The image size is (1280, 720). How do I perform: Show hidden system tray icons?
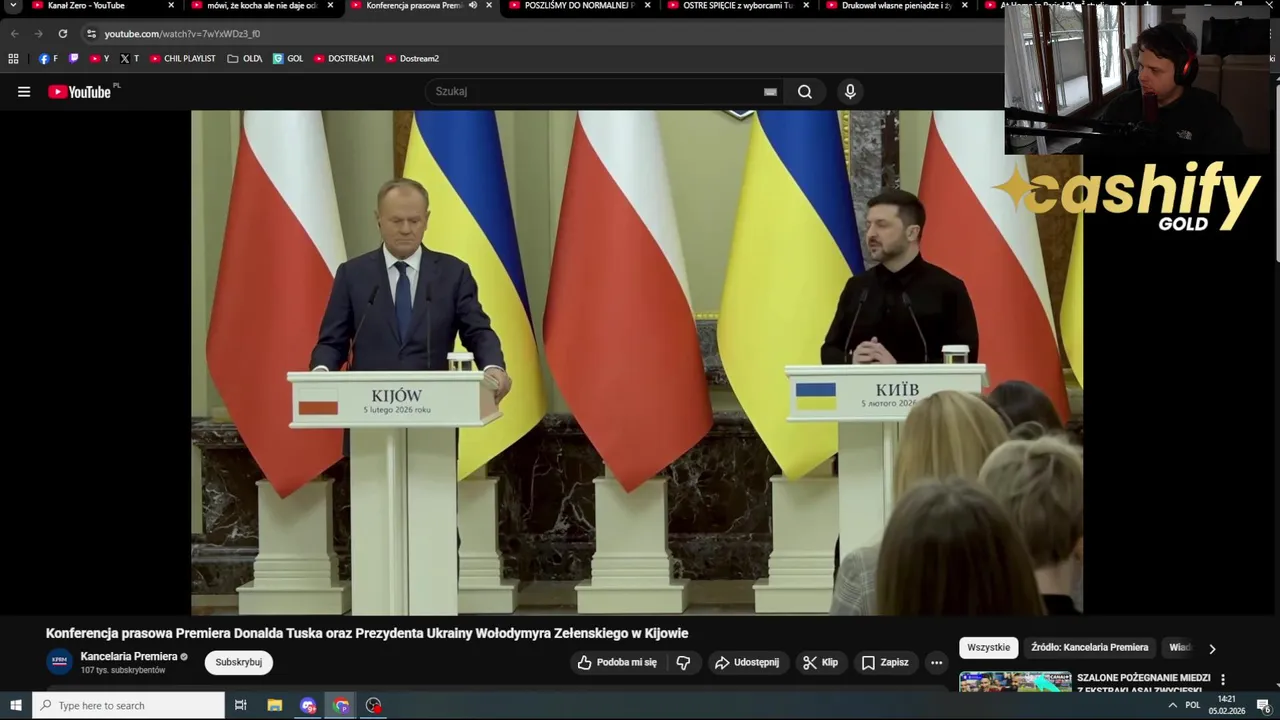[1172, 705]
